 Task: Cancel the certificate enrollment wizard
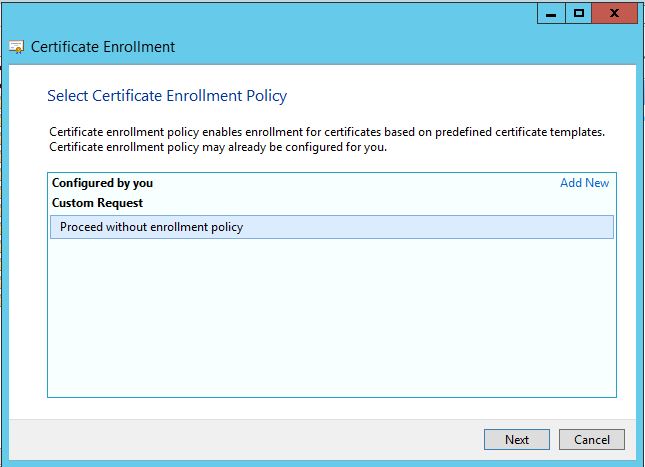[592, 439]
